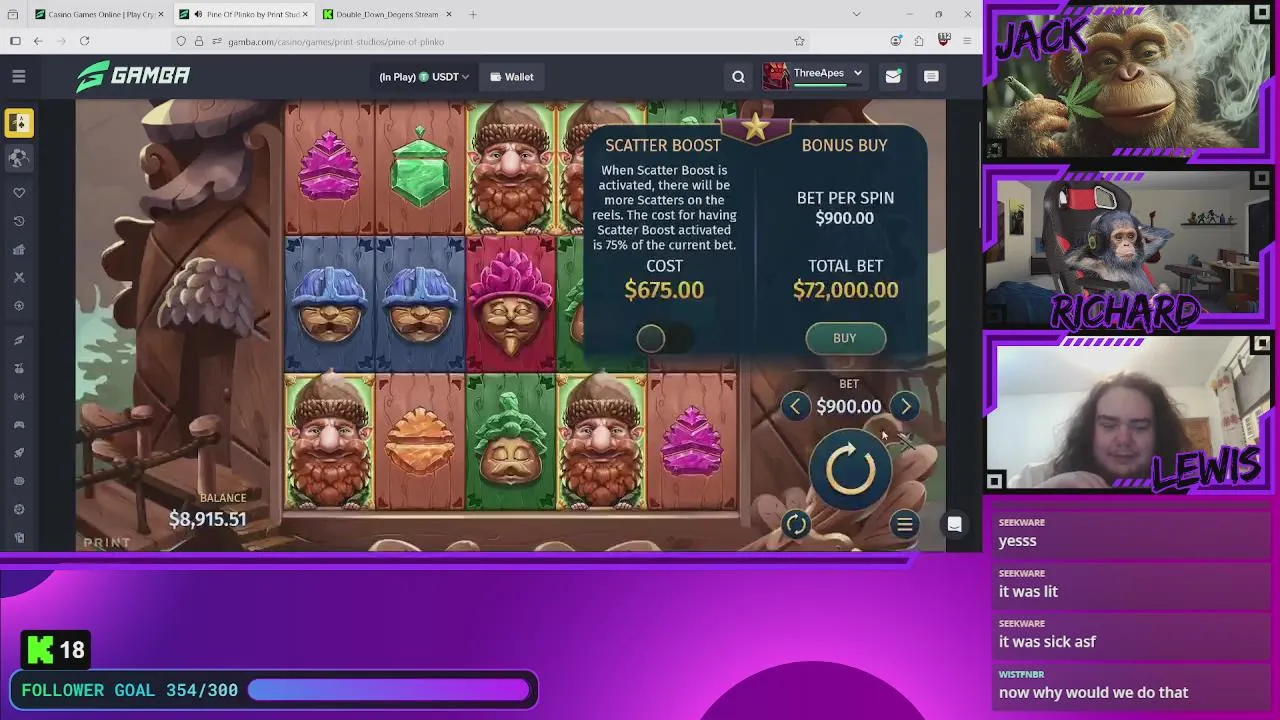Open the Gamba mail inbox icon
Viewport: 1280px width, 720px height.
pyautogui.click(x=893, y=77)
